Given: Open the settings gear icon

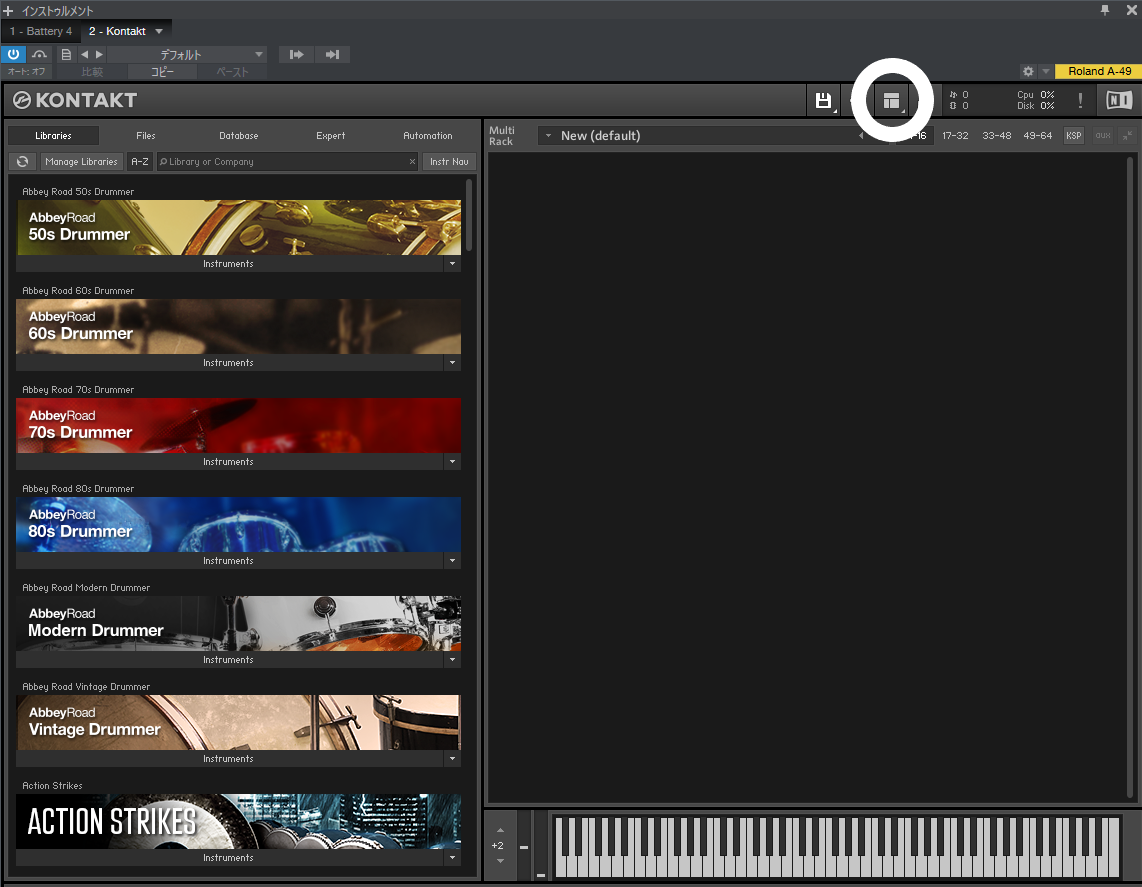Looking at the screenshot, I should [1028, 71].
